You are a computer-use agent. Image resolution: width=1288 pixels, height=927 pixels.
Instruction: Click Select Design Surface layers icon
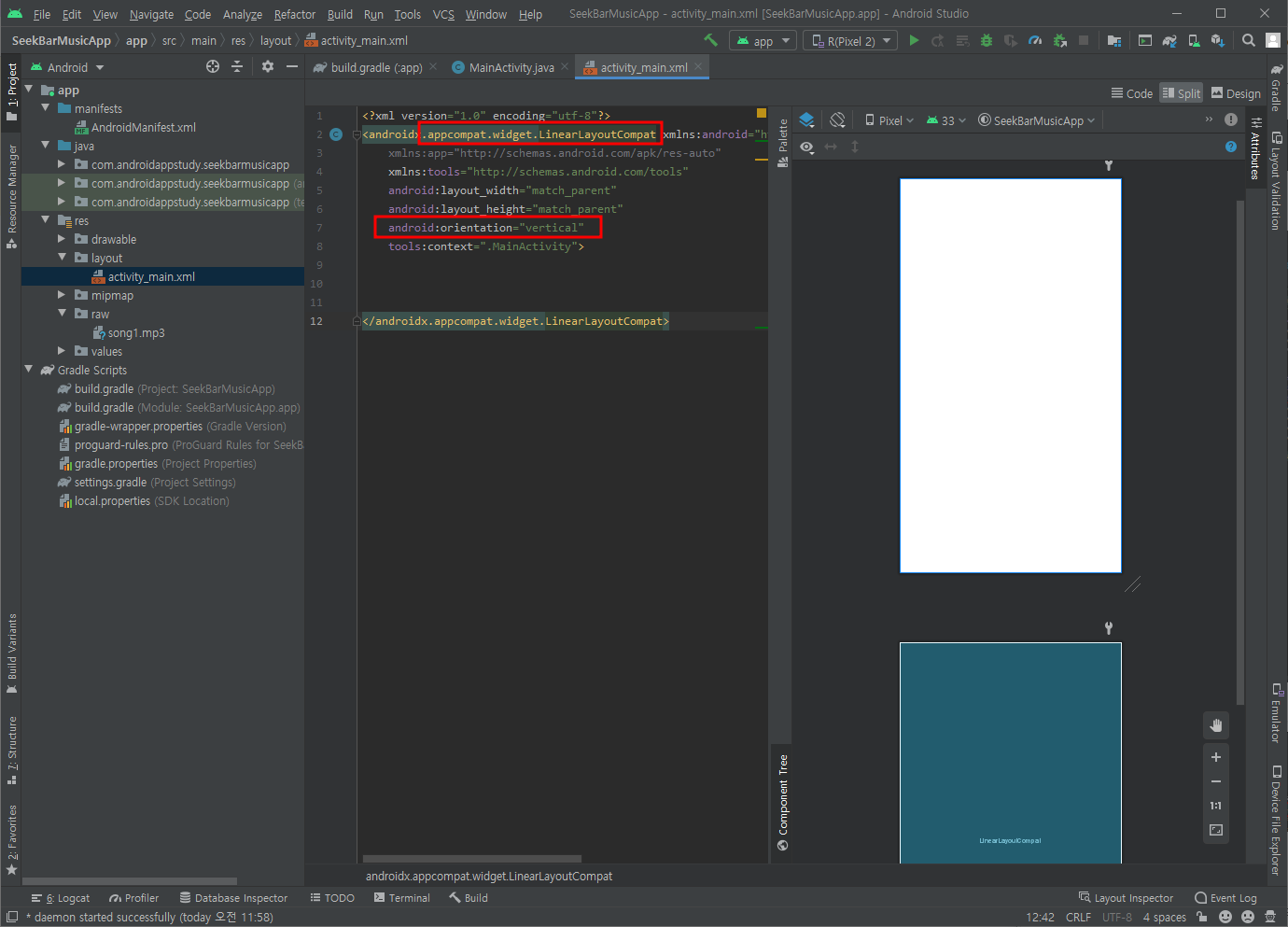[x=807, y=120]
